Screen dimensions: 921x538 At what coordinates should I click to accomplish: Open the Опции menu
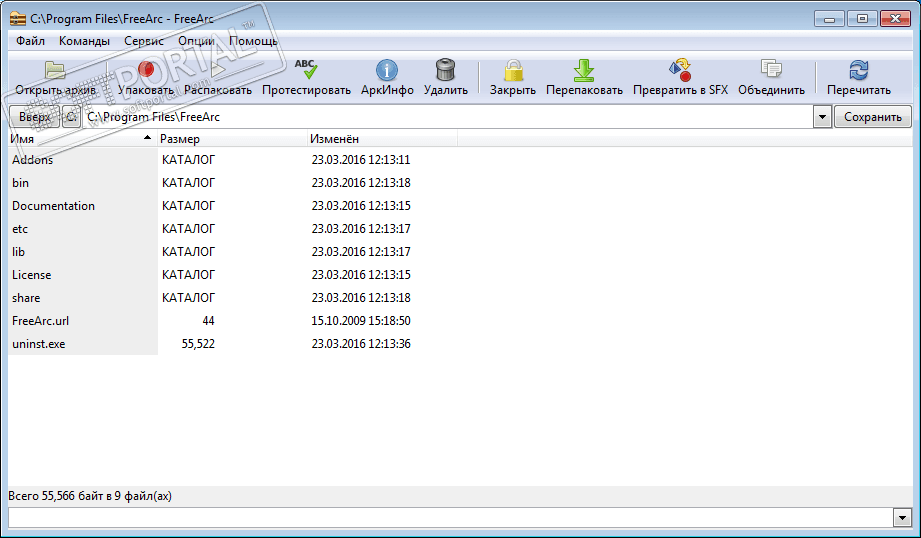[196, 41]
